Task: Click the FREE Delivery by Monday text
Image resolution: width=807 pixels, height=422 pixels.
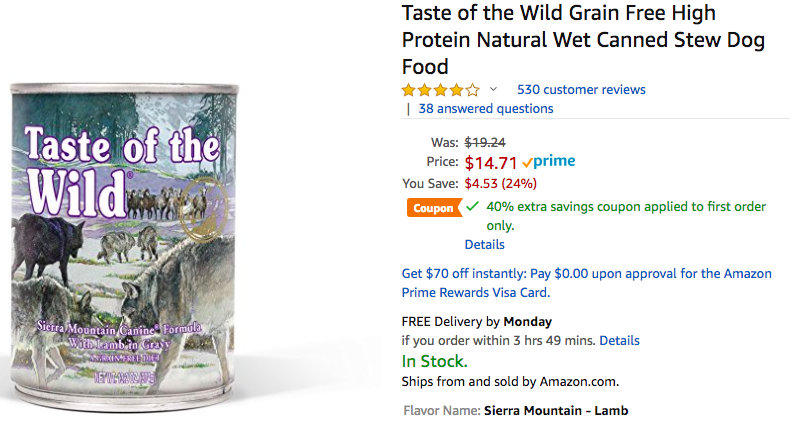Action: tap(476, 321)
